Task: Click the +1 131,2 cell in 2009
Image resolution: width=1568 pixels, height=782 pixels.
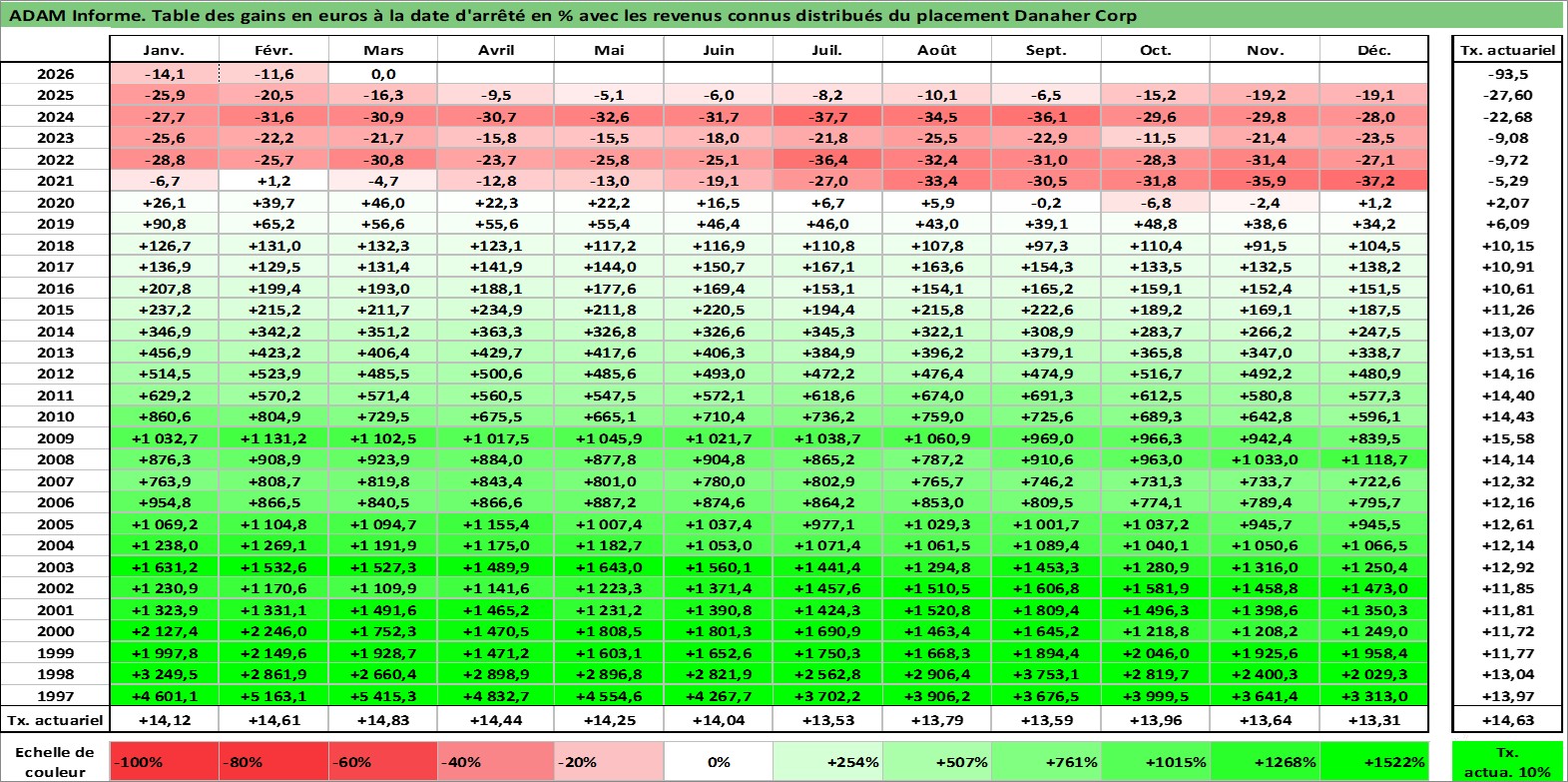Action: tap(273, 438)
